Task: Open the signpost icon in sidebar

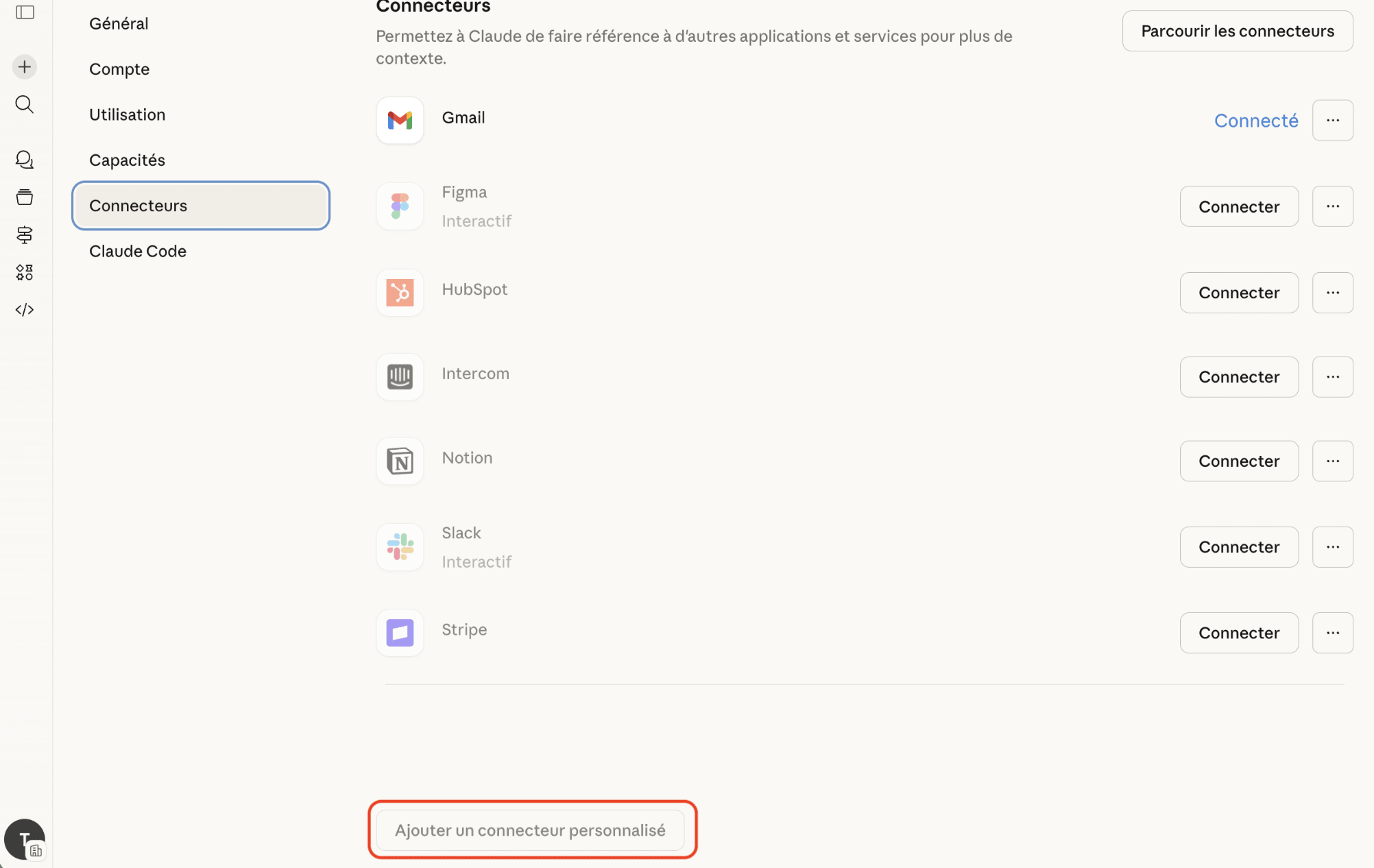Action: [x=25, y=234]
